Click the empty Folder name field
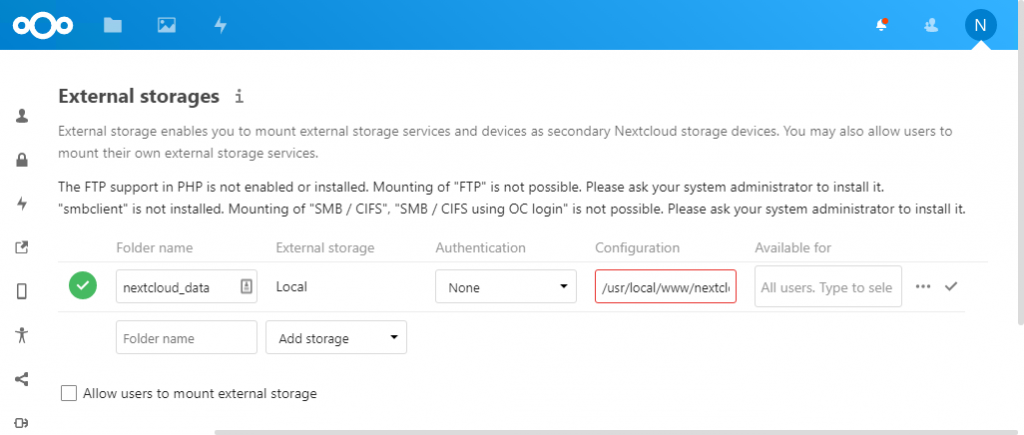Image resolution: width=1024 pixels, height=435 pixels. click(186, 337)
